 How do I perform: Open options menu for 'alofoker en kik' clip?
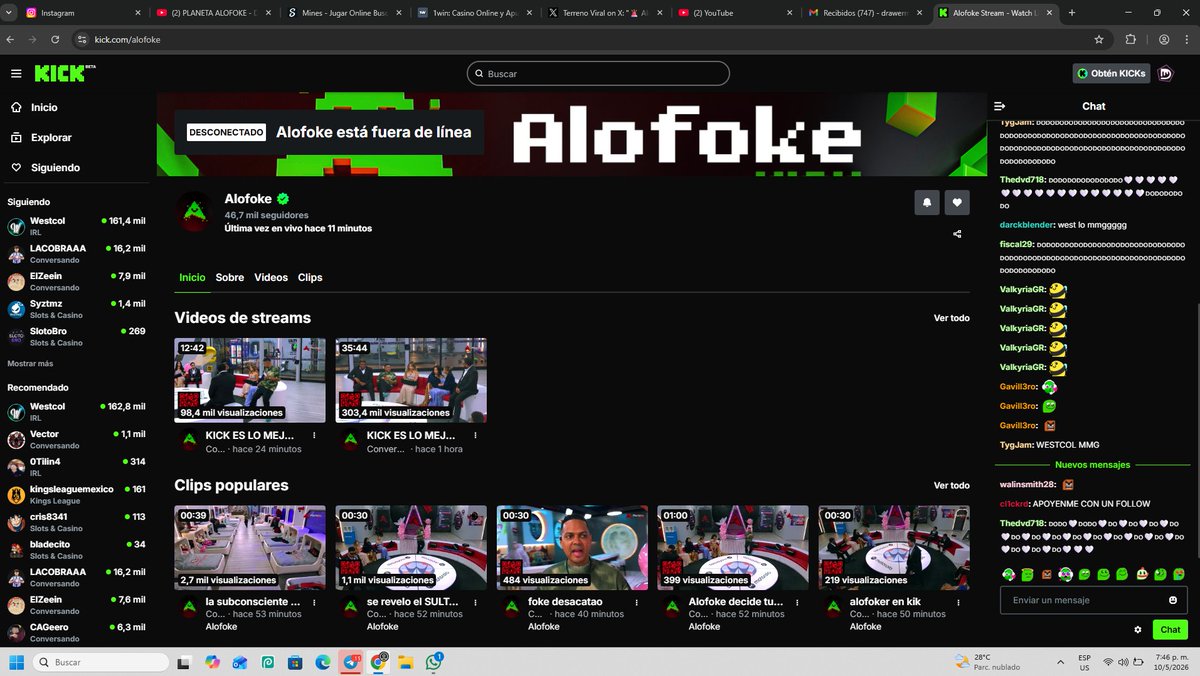(x=958, y=603)
